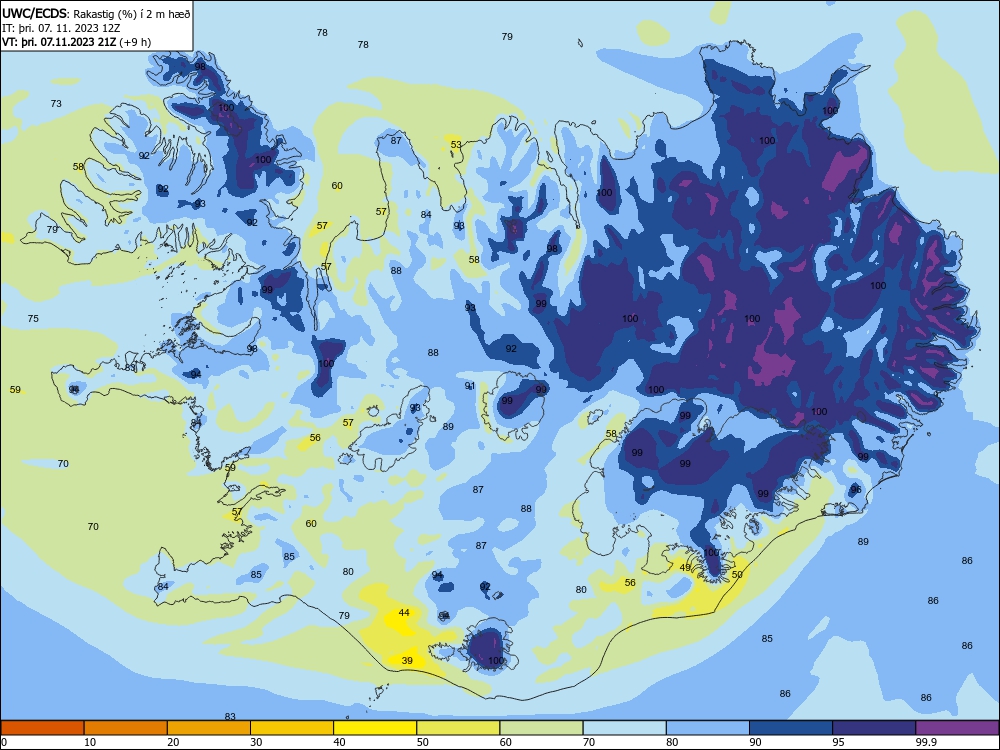Click the '44' humidity value on the map

pyautogui.click(x=404, y=613)
